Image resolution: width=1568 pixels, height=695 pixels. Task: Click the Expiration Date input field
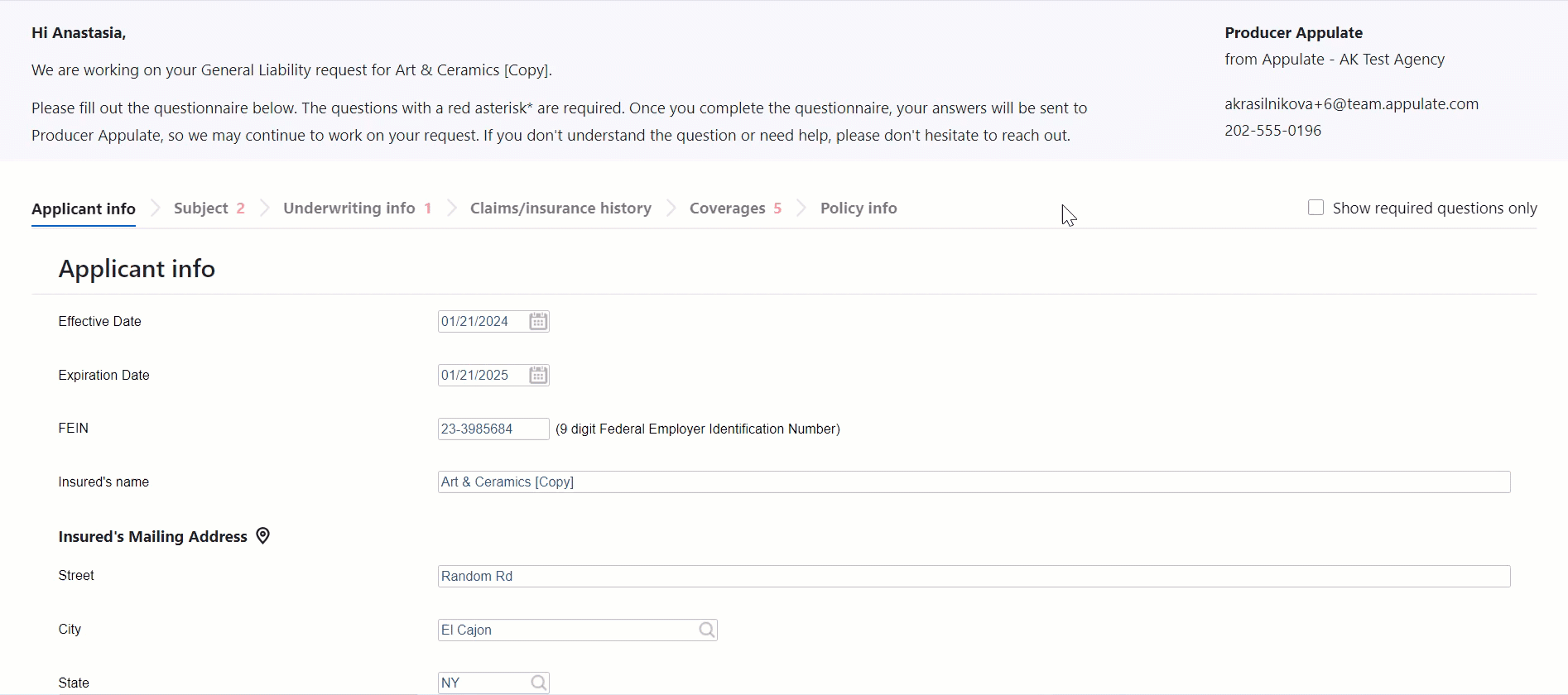pyautogui.click(x=481, y=376)
